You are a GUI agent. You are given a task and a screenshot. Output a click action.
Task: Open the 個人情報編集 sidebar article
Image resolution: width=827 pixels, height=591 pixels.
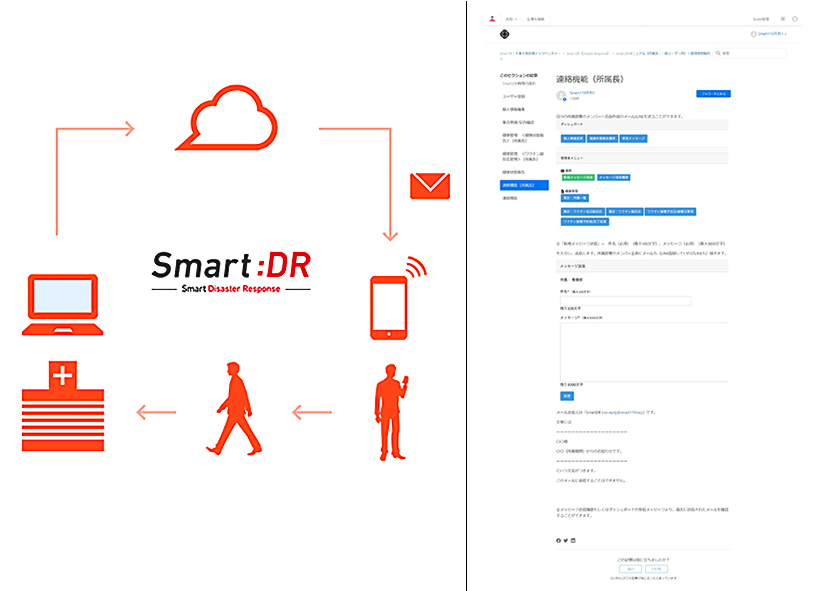coord(513,109)
